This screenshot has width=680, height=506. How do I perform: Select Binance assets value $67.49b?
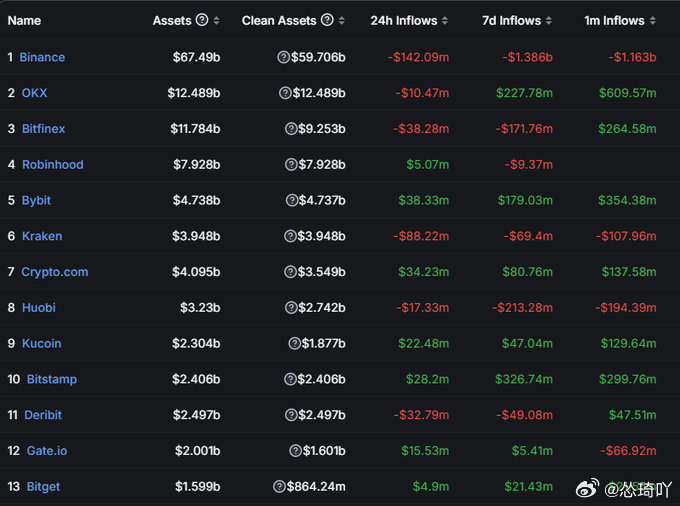click(x=196, y=57)
